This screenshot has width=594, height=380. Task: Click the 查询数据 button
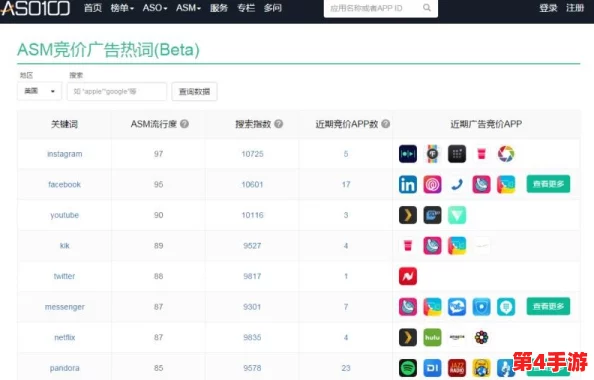(x=194, y=91)
